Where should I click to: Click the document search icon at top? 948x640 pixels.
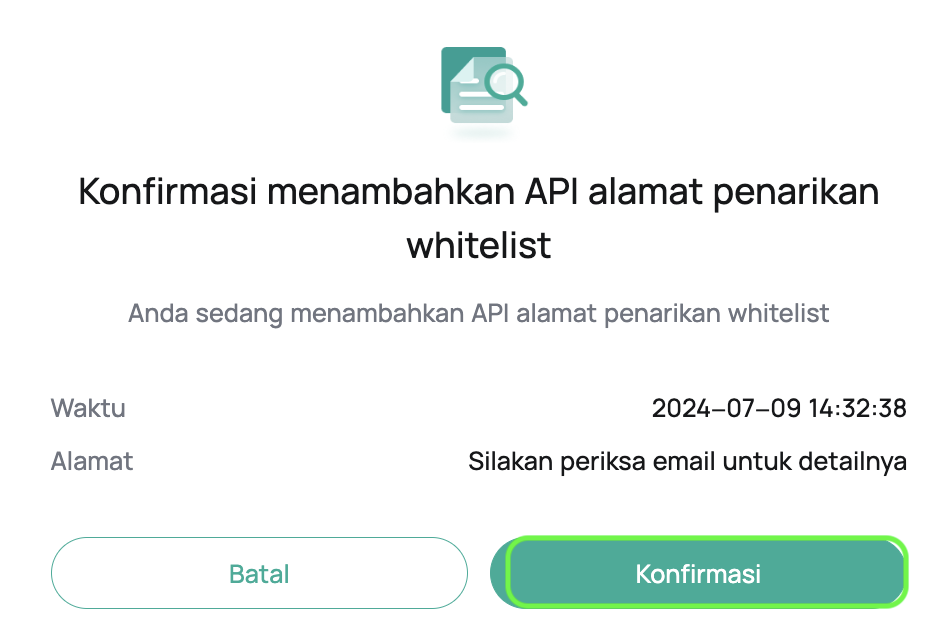pyautogui.click(x=482, y=88)
